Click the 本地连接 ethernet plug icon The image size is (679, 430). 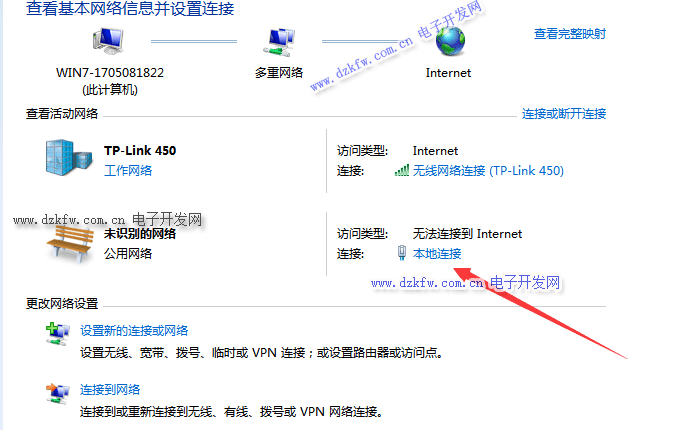tap(402, 253)
